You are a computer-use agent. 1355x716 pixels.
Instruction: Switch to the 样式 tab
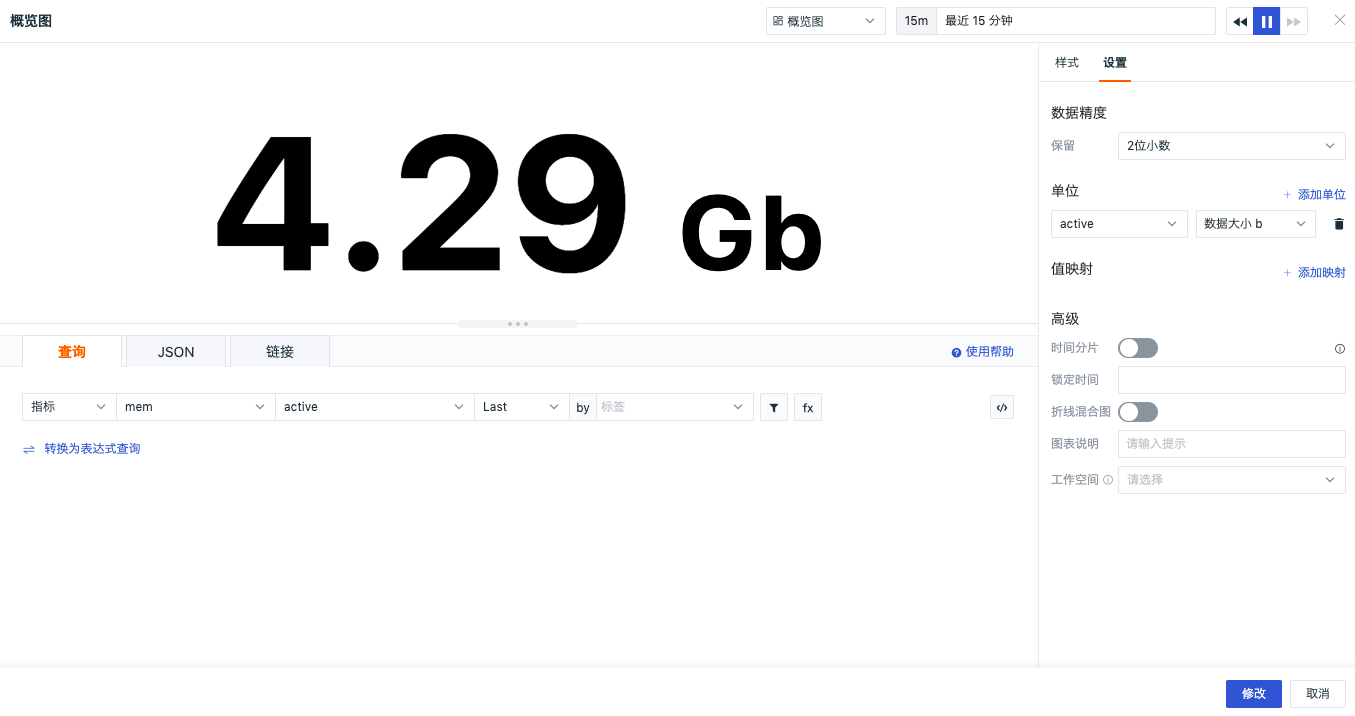click(1067, 63)
